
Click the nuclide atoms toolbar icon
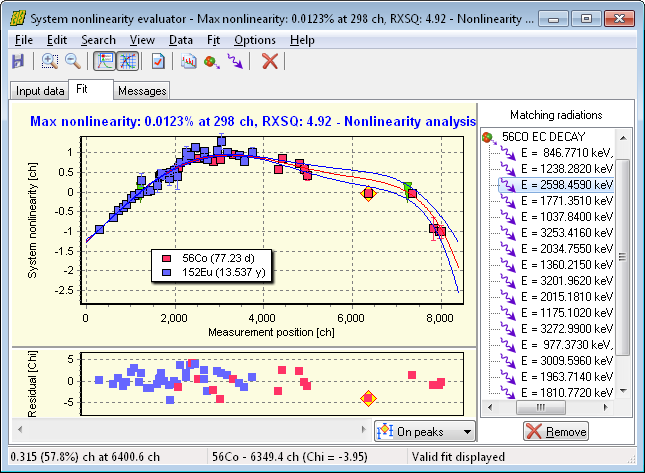pos(211,62)
